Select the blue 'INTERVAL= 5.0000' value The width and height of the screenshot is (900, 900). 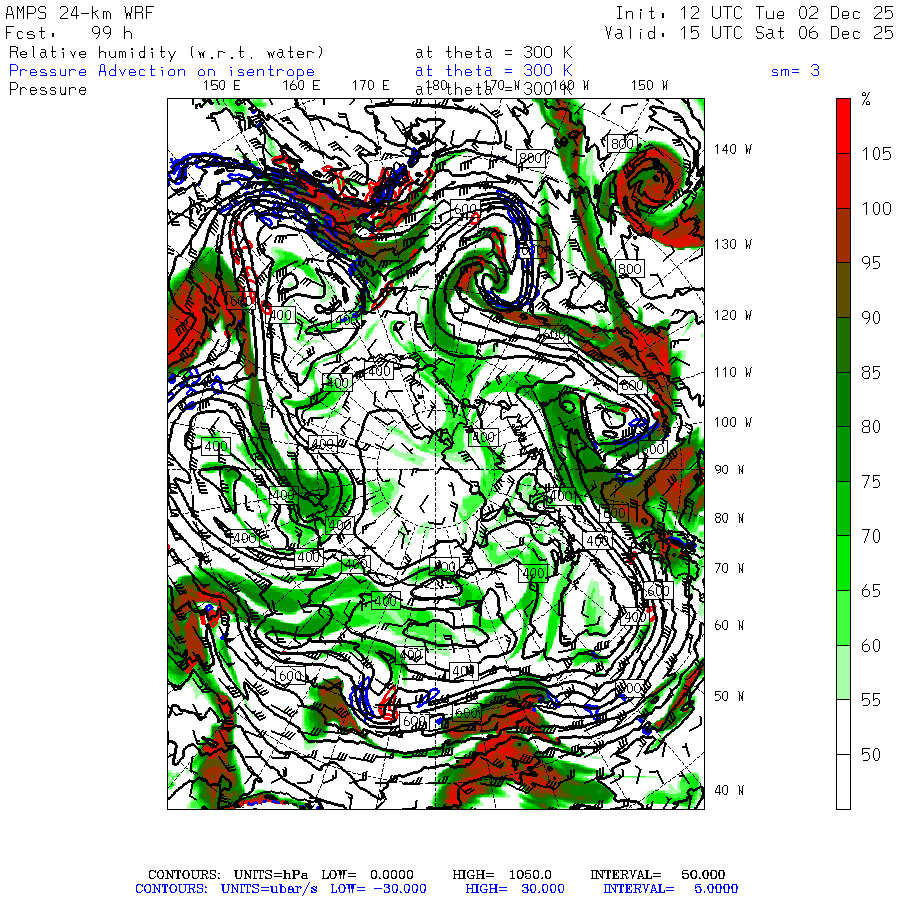click(670, 889)
